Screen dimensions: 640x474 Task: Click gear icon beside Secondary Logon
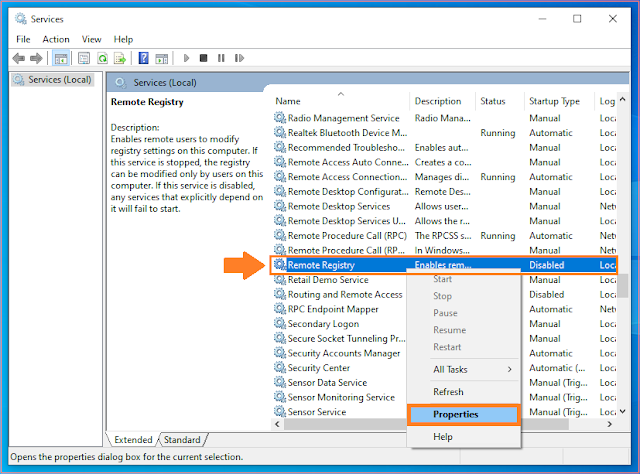click(280, 324)
